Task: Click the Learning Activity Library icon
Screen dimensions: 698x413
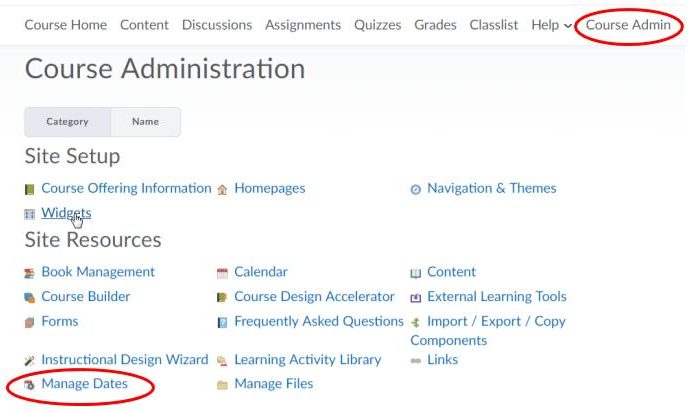Action: click(x=222, y=360)
